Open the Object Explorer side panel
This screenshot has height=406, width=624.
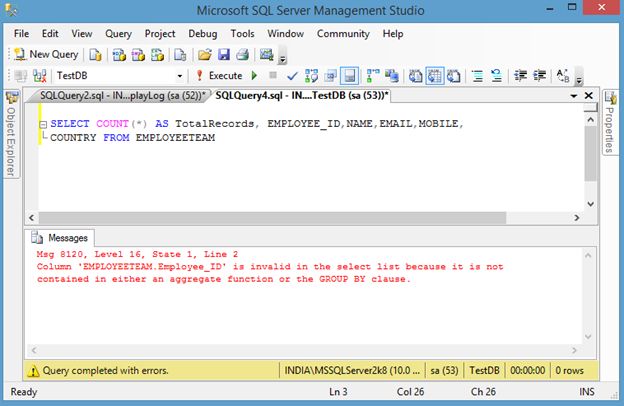point(11,135)
